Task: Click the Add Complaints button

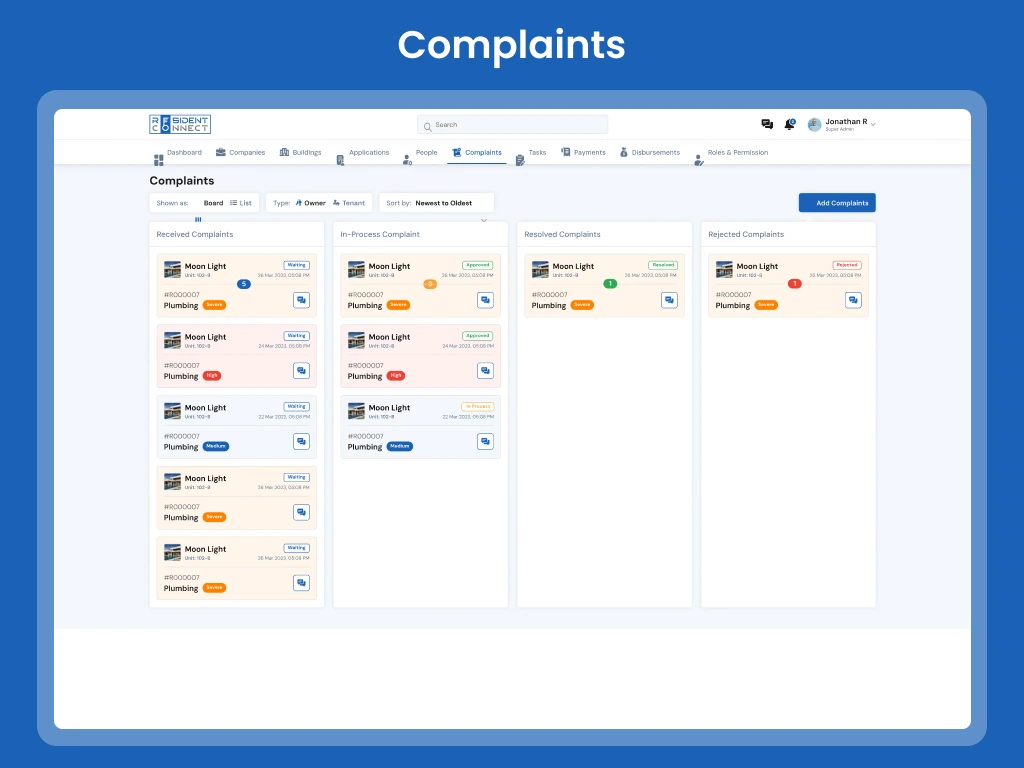Action: [x=837, y=203]
